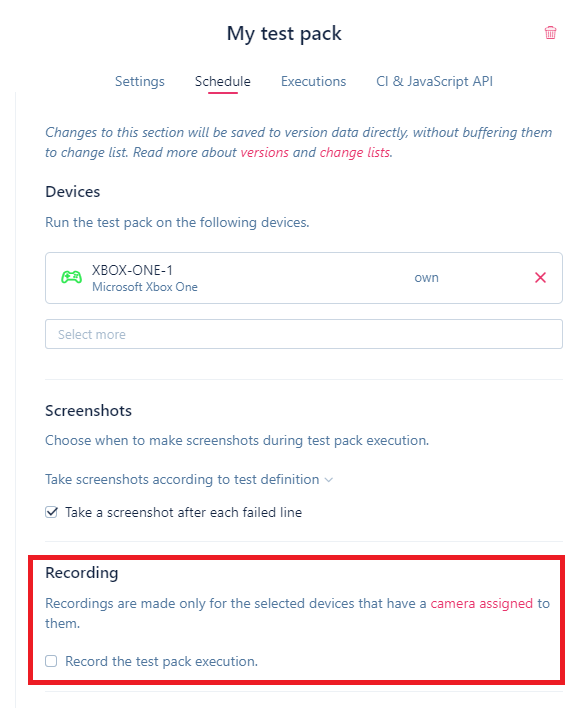Screen dimensions: 582x708
Task: Click the Recording section heading
Action: pos(82,573)
